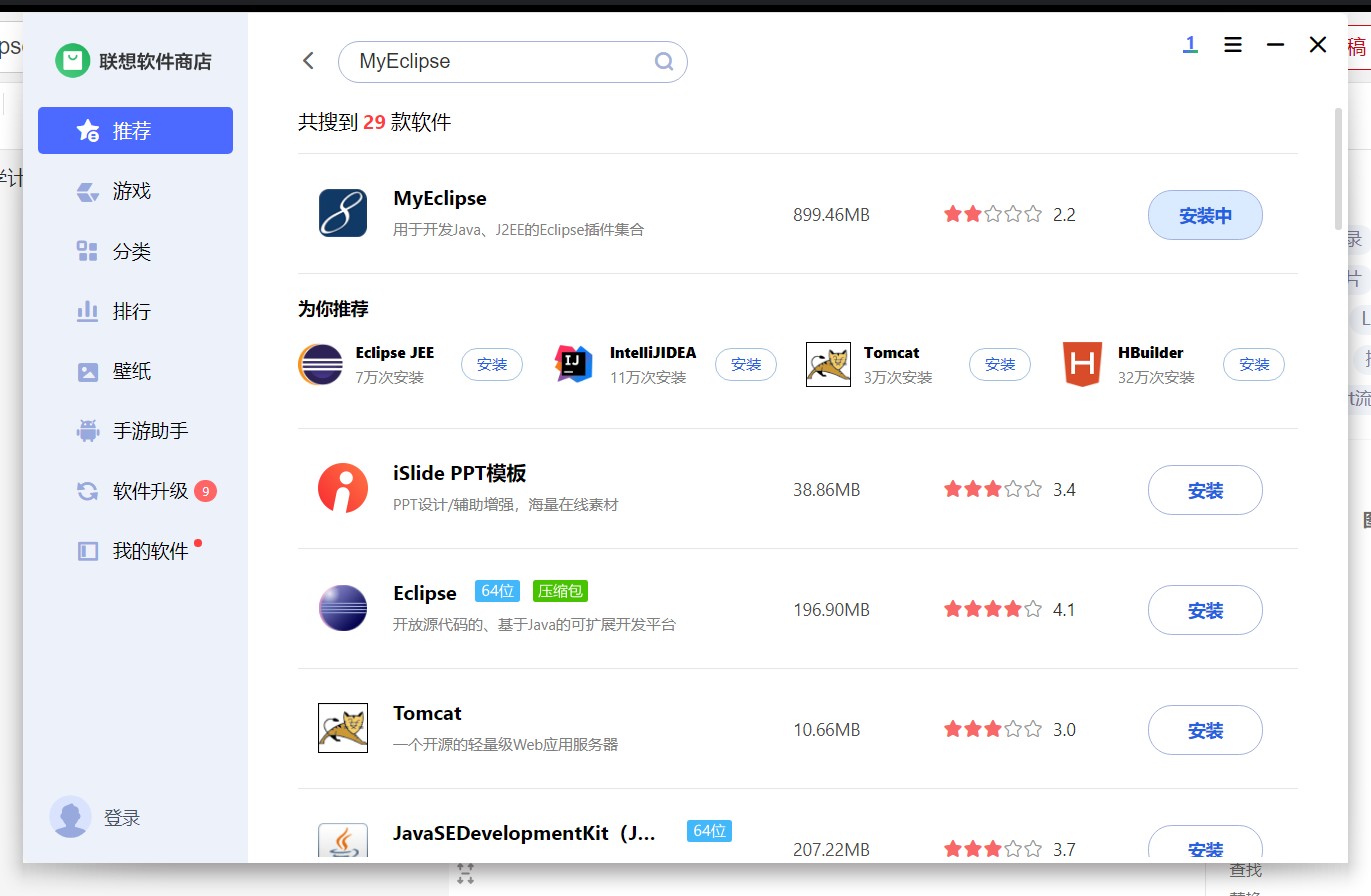
Task: Click the vertical scrollbar of results
Action: (x=1339, y=168)
